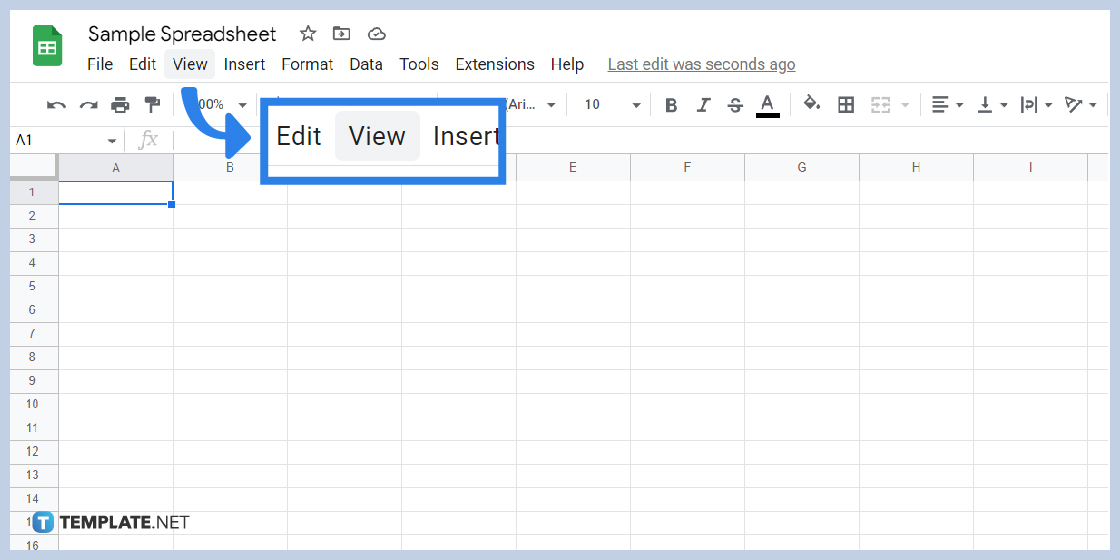Toggle Italic formatting
The width and height of the screenshot is (1120, 560).
[704, 105]
